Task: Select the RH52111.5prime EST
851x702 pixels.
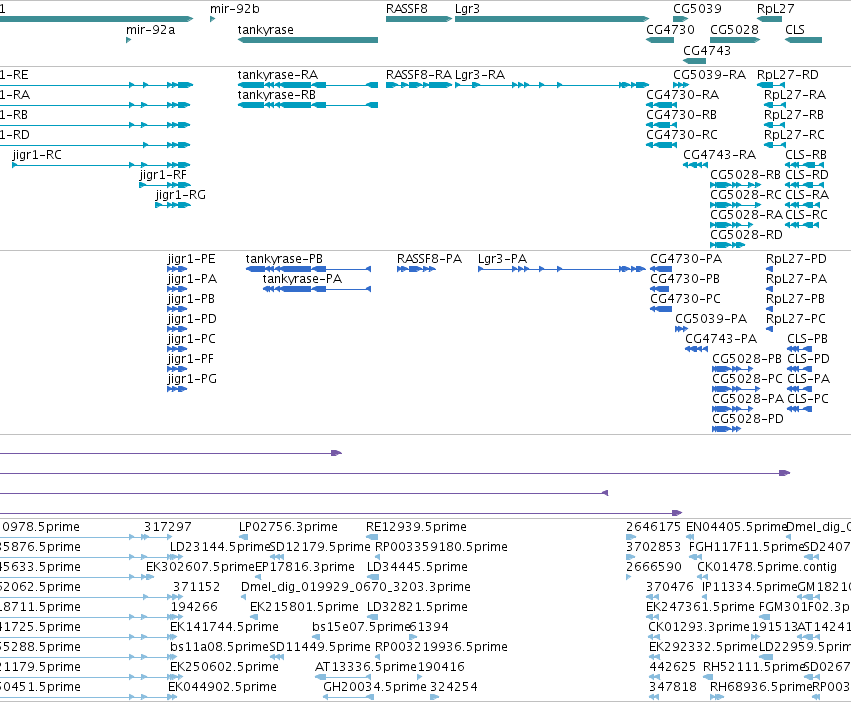Action: click(708, 677)
